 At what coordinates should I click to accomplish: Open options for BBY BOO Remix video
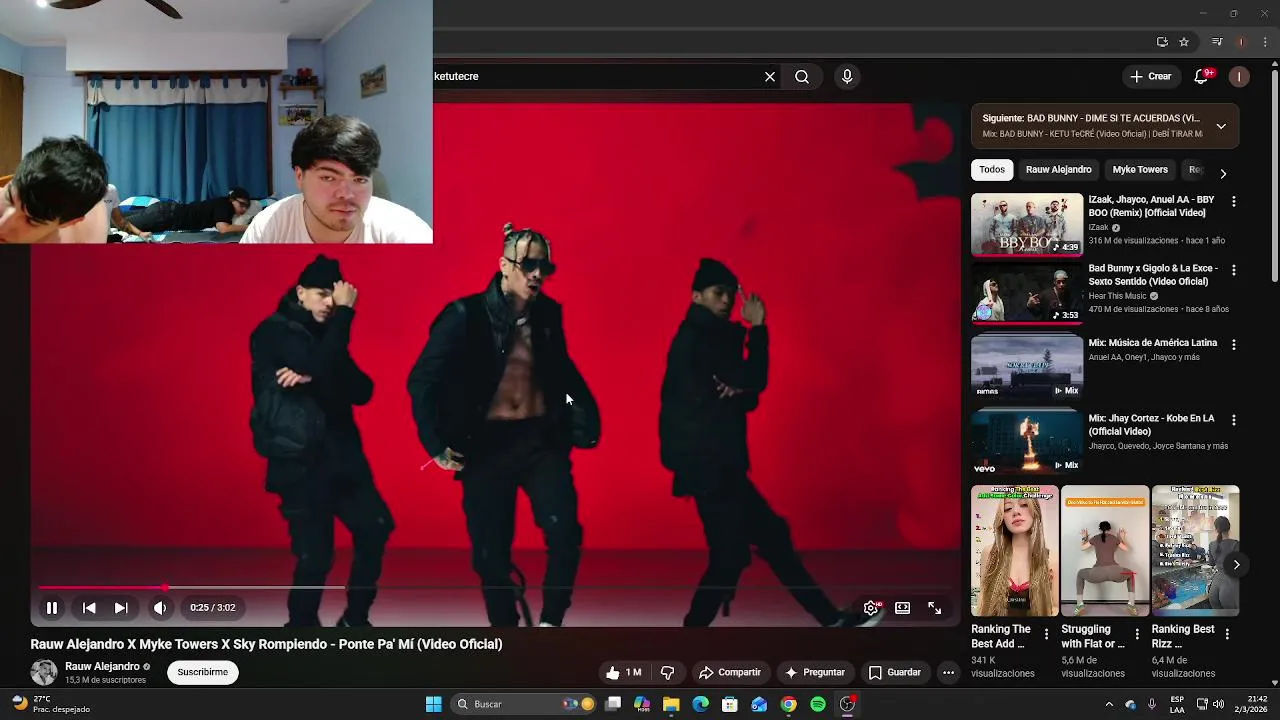(x=1233, y=201)
